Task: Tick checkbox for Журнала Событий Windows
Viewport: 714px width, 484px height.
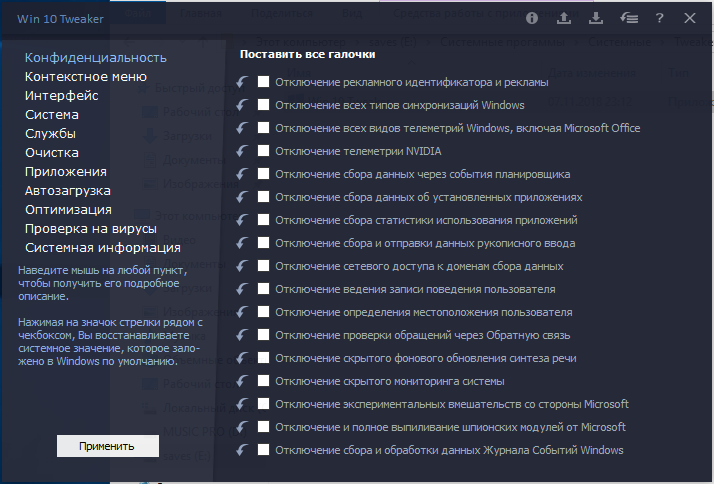Action: click(x=263, y=449)
